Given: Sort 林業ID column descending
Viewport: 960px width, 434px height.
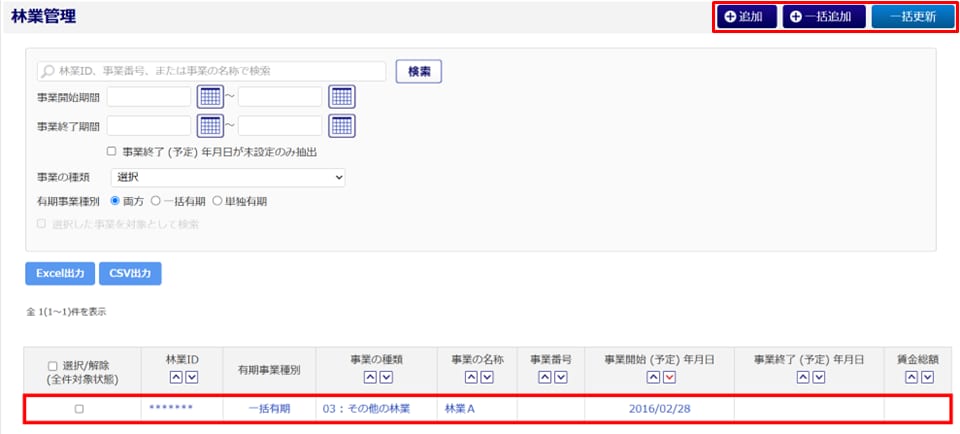Looking at the screenshot, I should [x=191, y=378].
